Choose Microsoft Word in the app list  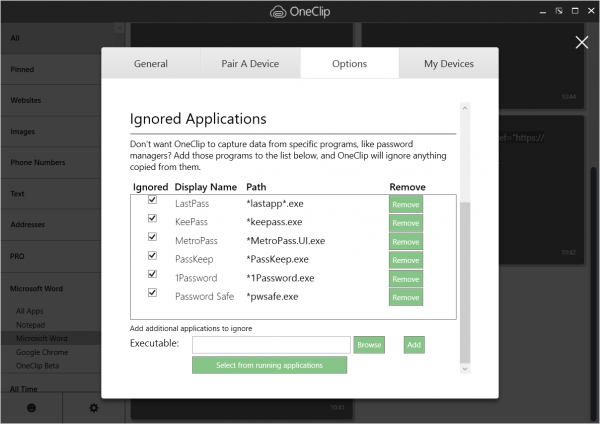pyautogui.click(x=51, y=338)
